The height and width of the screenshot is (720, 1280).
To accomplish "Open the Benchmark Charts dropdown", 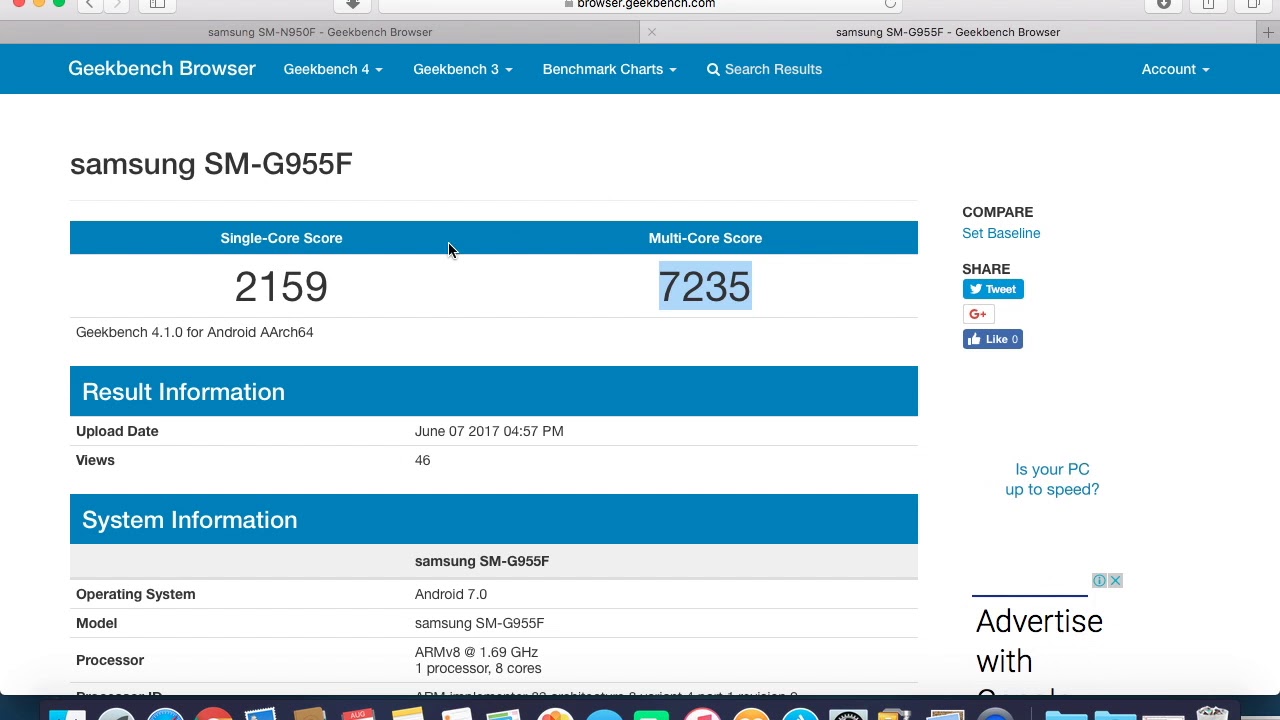I will [x=610, y=69].
